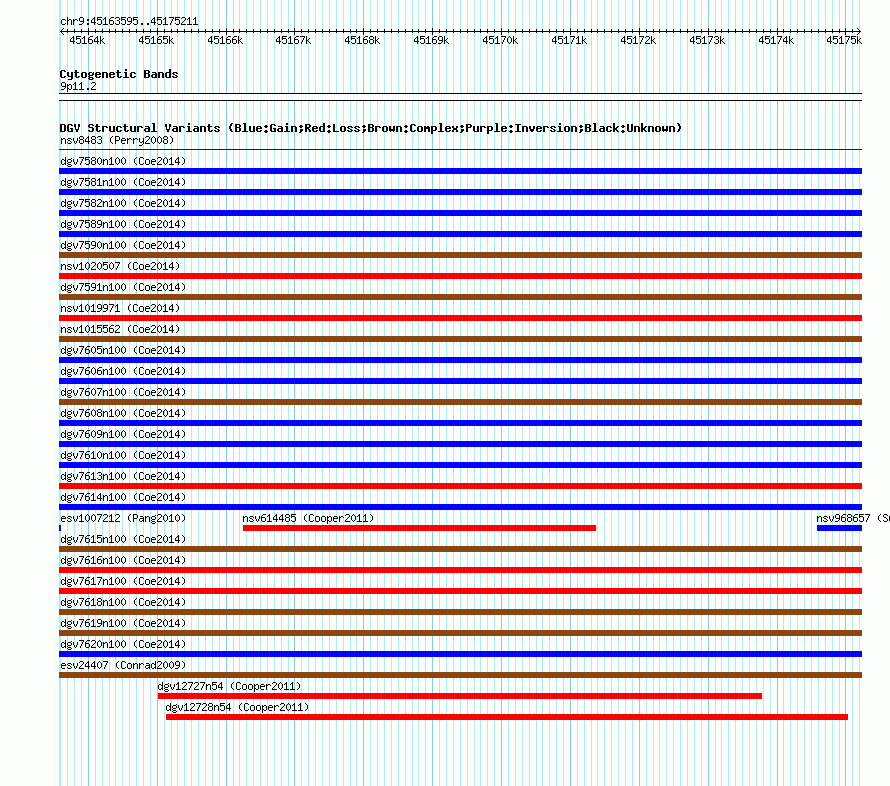Click the esv1007212 (Pang2010) label
Image resolution: width=890 pixels, height=786 pixels.
point(123,518)
